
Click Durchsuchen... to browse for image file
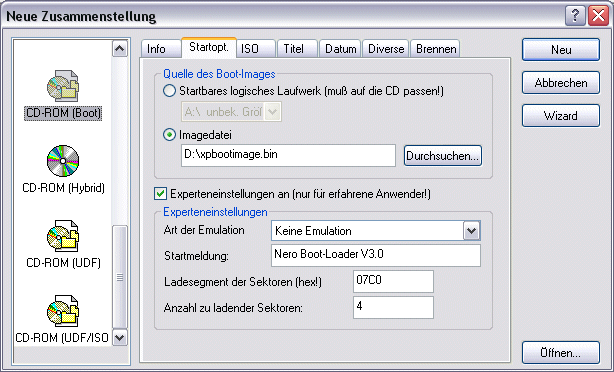442,156
